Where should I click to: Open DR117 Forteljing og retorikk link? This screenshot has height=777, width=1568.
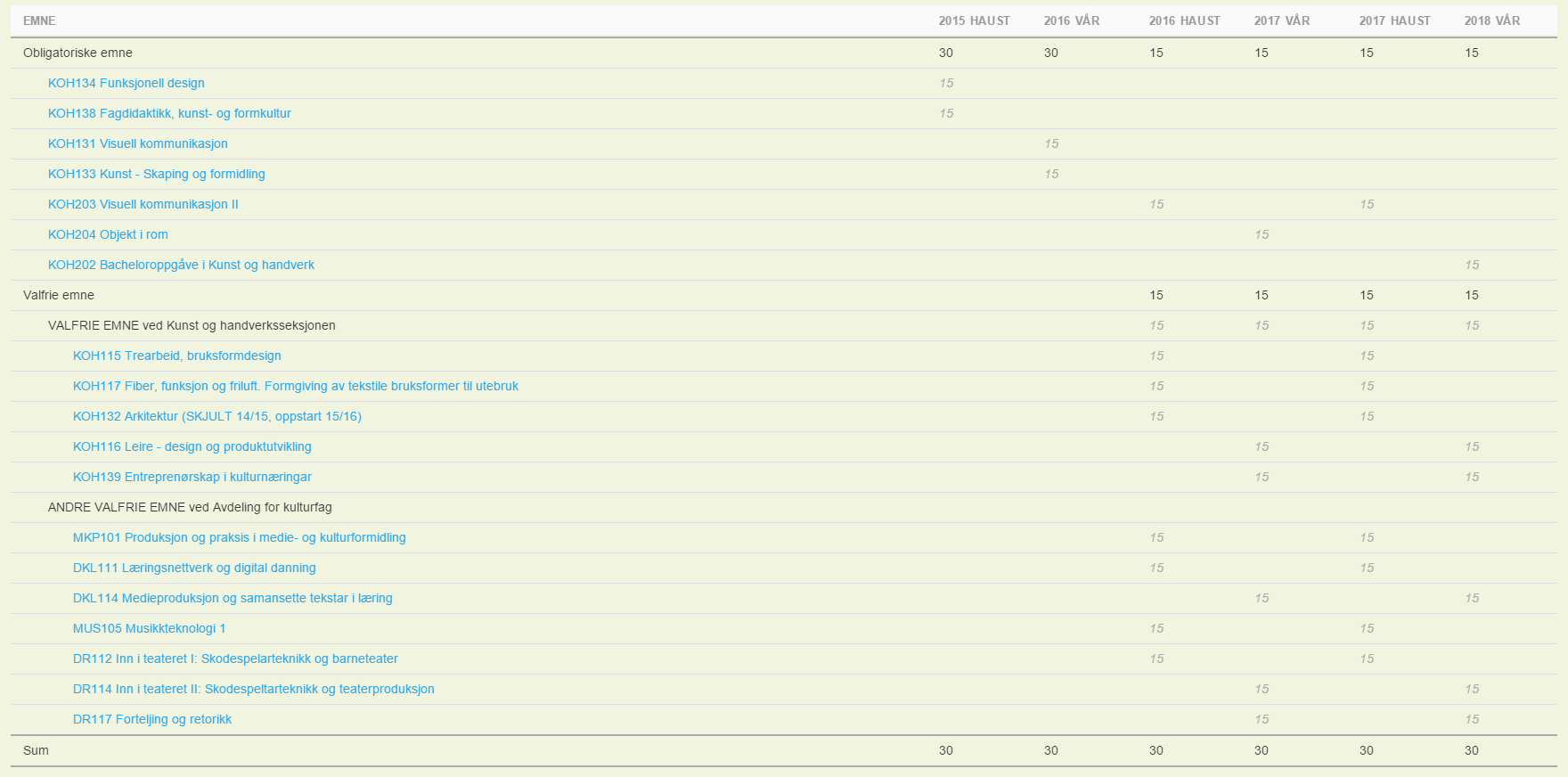(x=152, y=719)
